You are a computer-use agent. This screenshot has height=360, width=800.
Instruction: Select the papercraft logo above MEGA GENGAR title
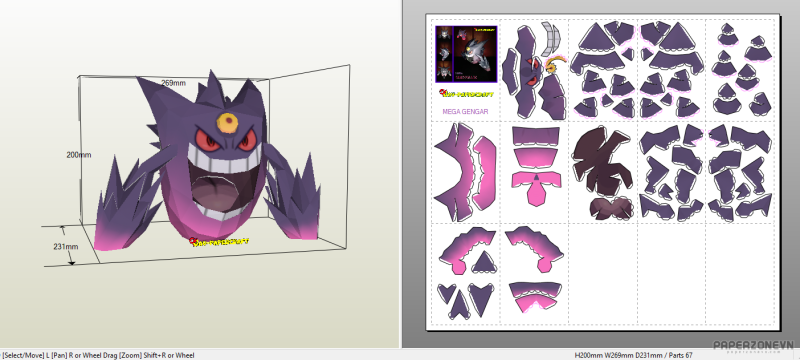(x=465, y=93)
